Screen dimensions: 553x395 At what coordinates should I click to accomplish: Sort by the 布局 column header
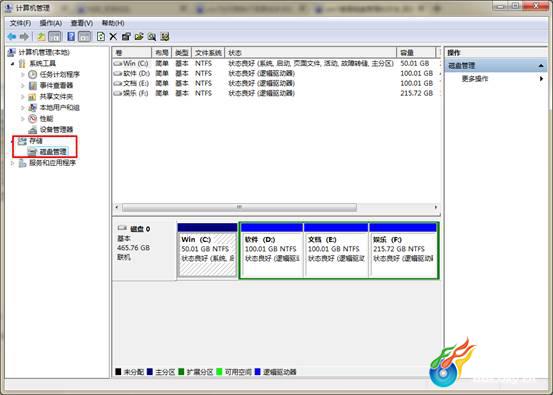click(162, 53)
